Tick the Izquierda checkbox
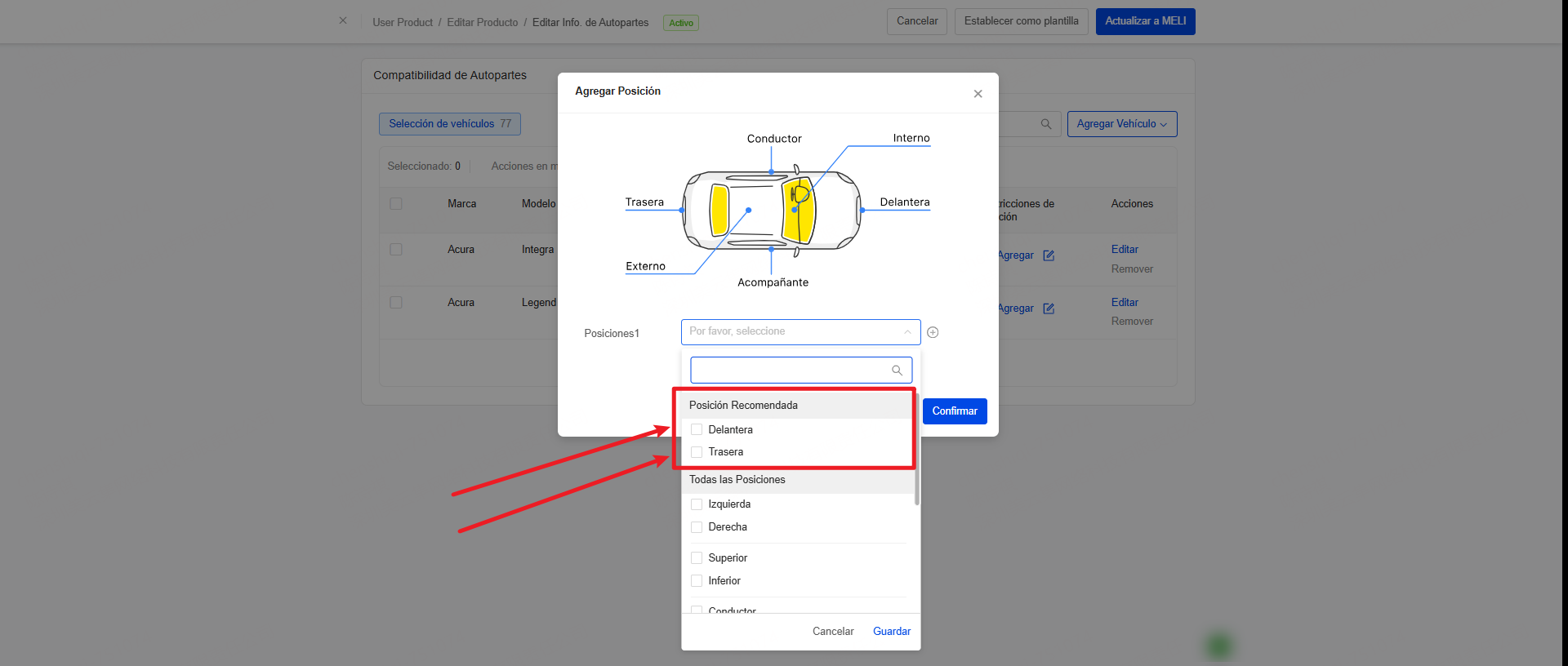Image resolution: width=1568 pixels, height=666 pixels. [697, 504]
